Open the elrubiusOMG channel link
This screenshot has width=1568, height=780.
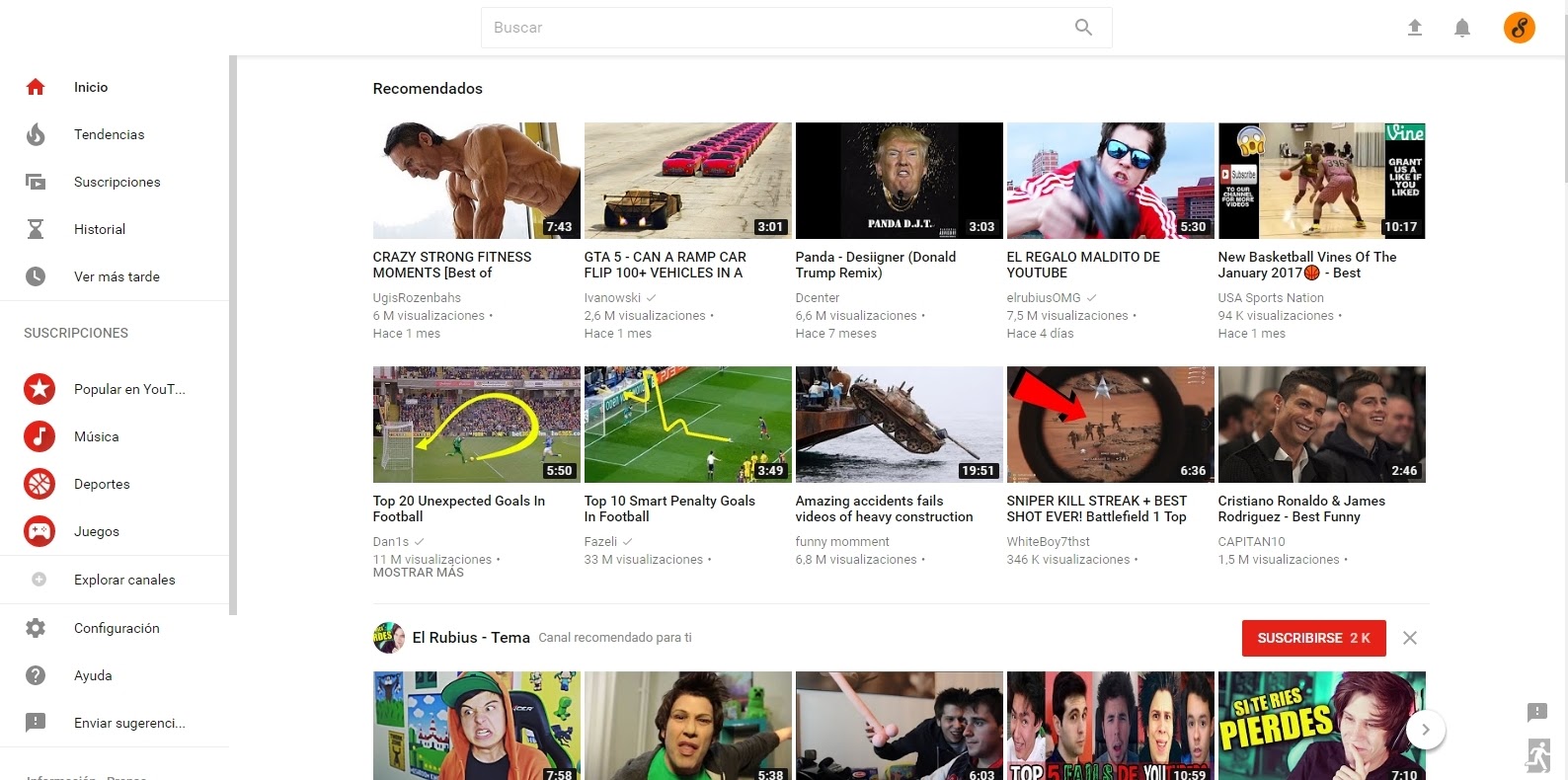[1044, 297]
